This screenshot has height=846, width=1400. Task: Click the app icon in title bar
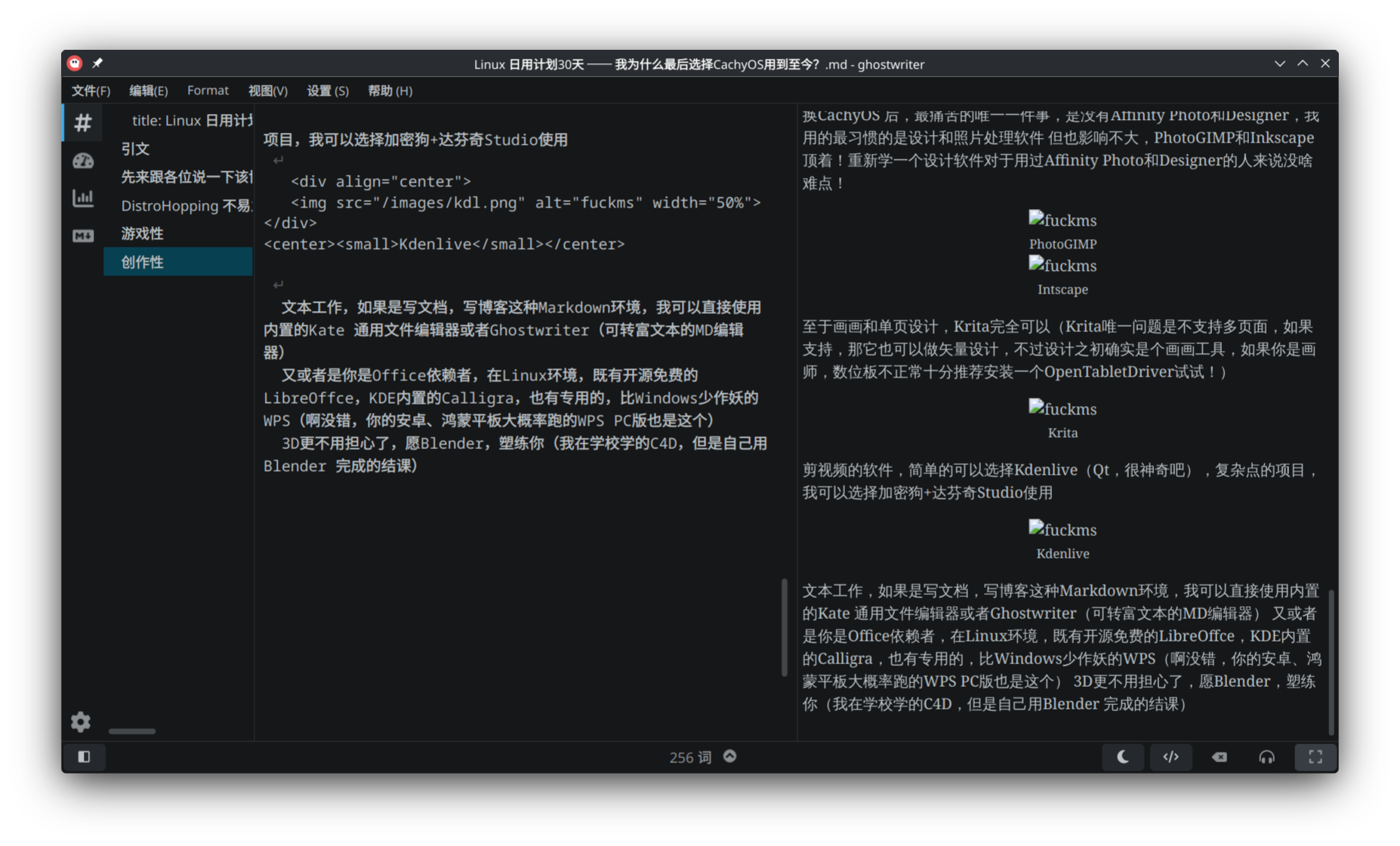(74, 63)
